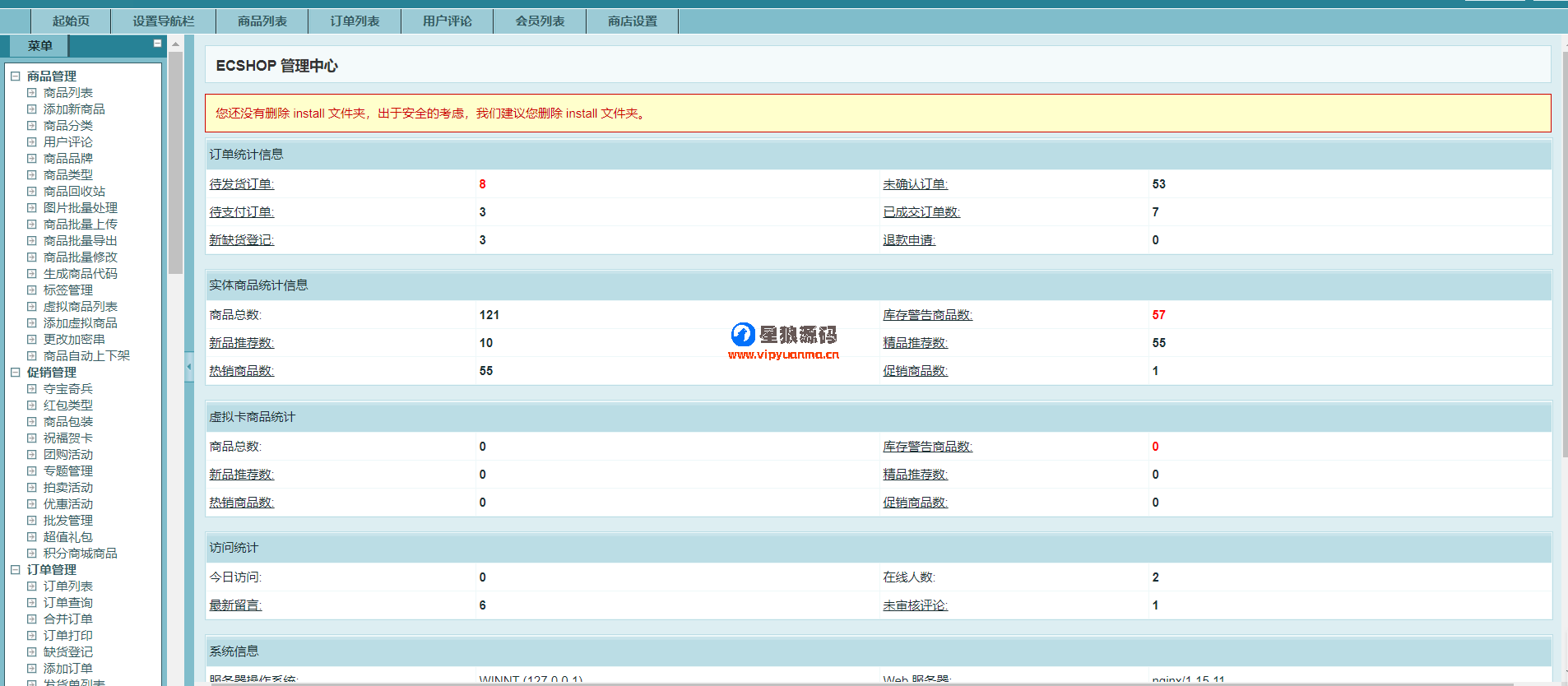Open the 起始页 tab
1568x686 pixels.
click(71, 21)
